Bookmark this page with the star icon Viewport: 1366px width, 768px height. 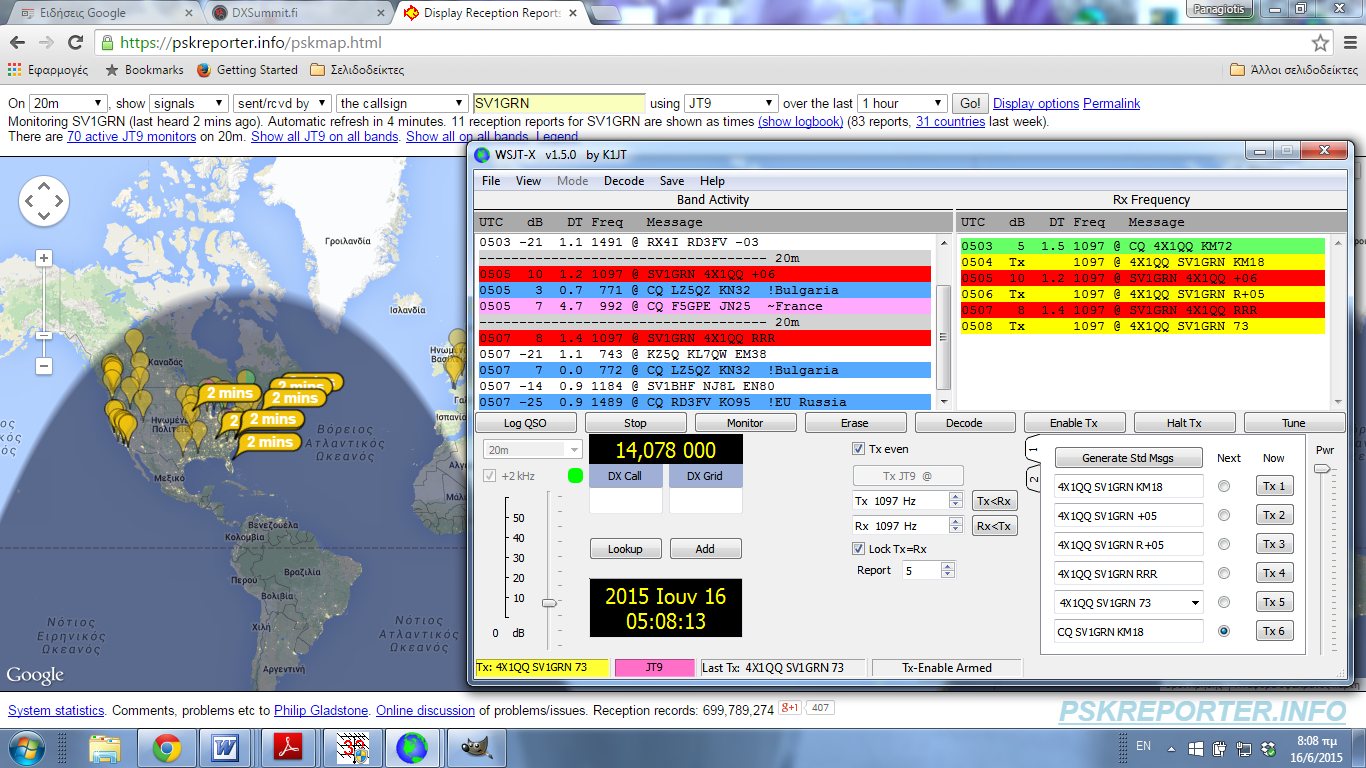1320,43
